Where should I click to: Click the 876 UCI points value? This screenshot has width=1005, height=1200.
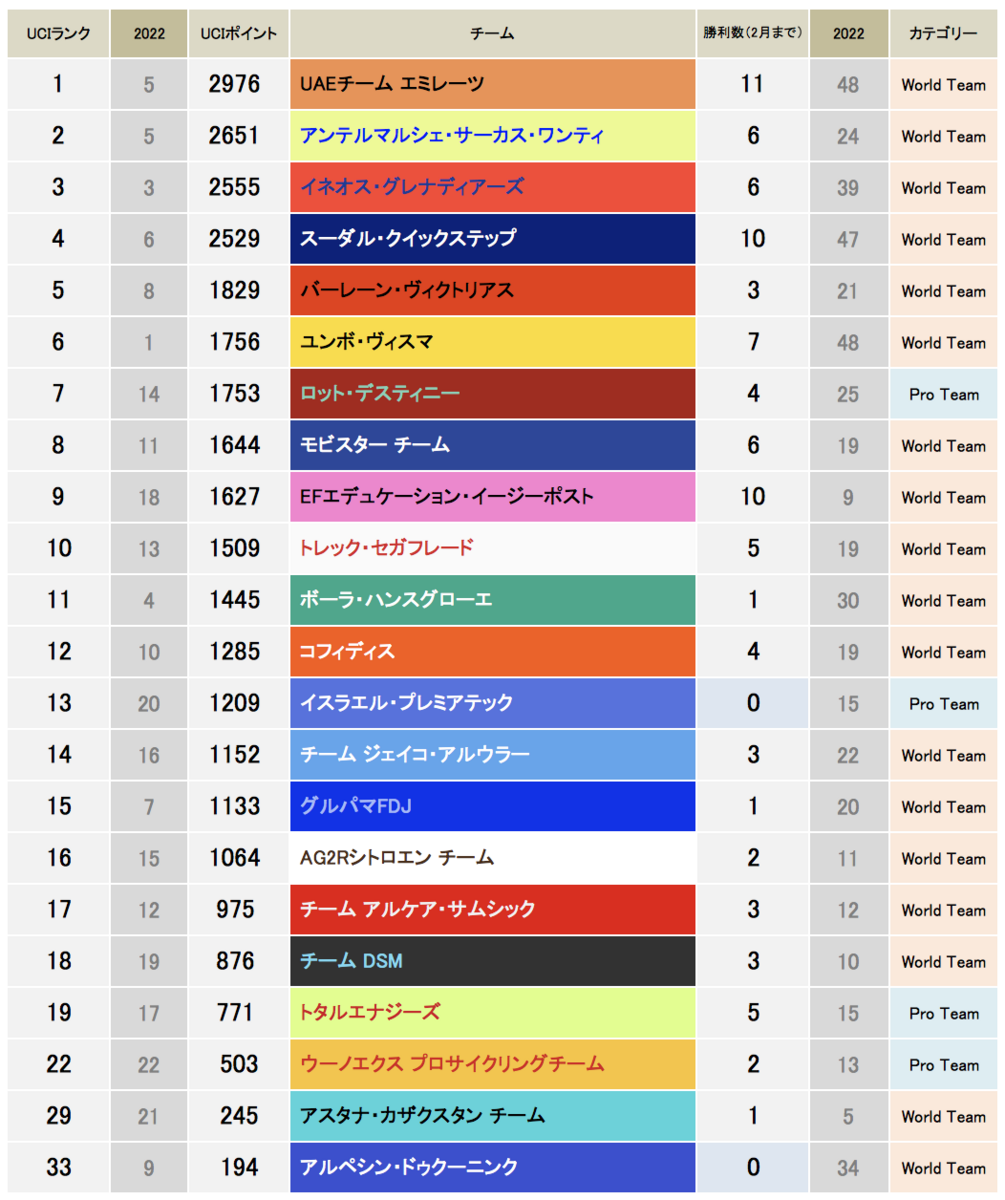235,962
